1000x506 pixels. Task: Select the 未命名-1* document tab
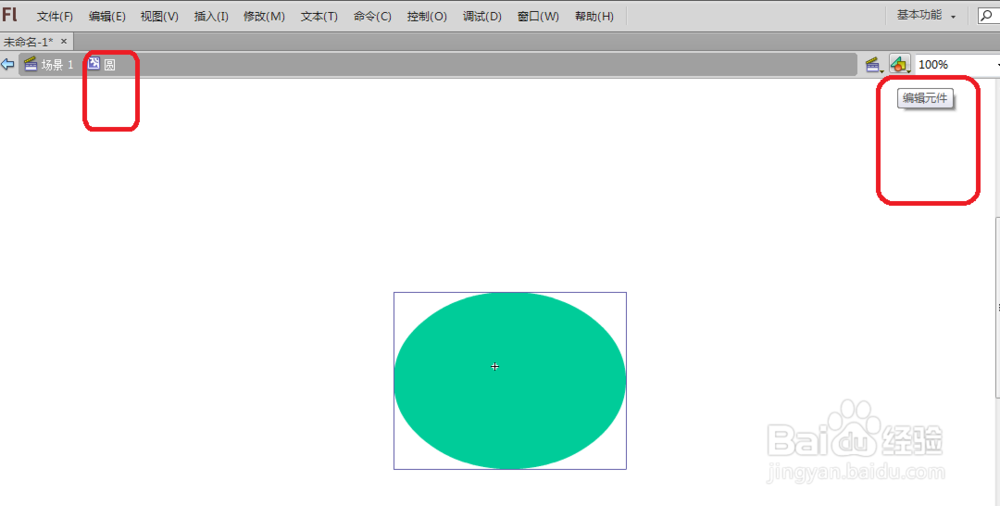pyautogui.click(x=29, y=41)
